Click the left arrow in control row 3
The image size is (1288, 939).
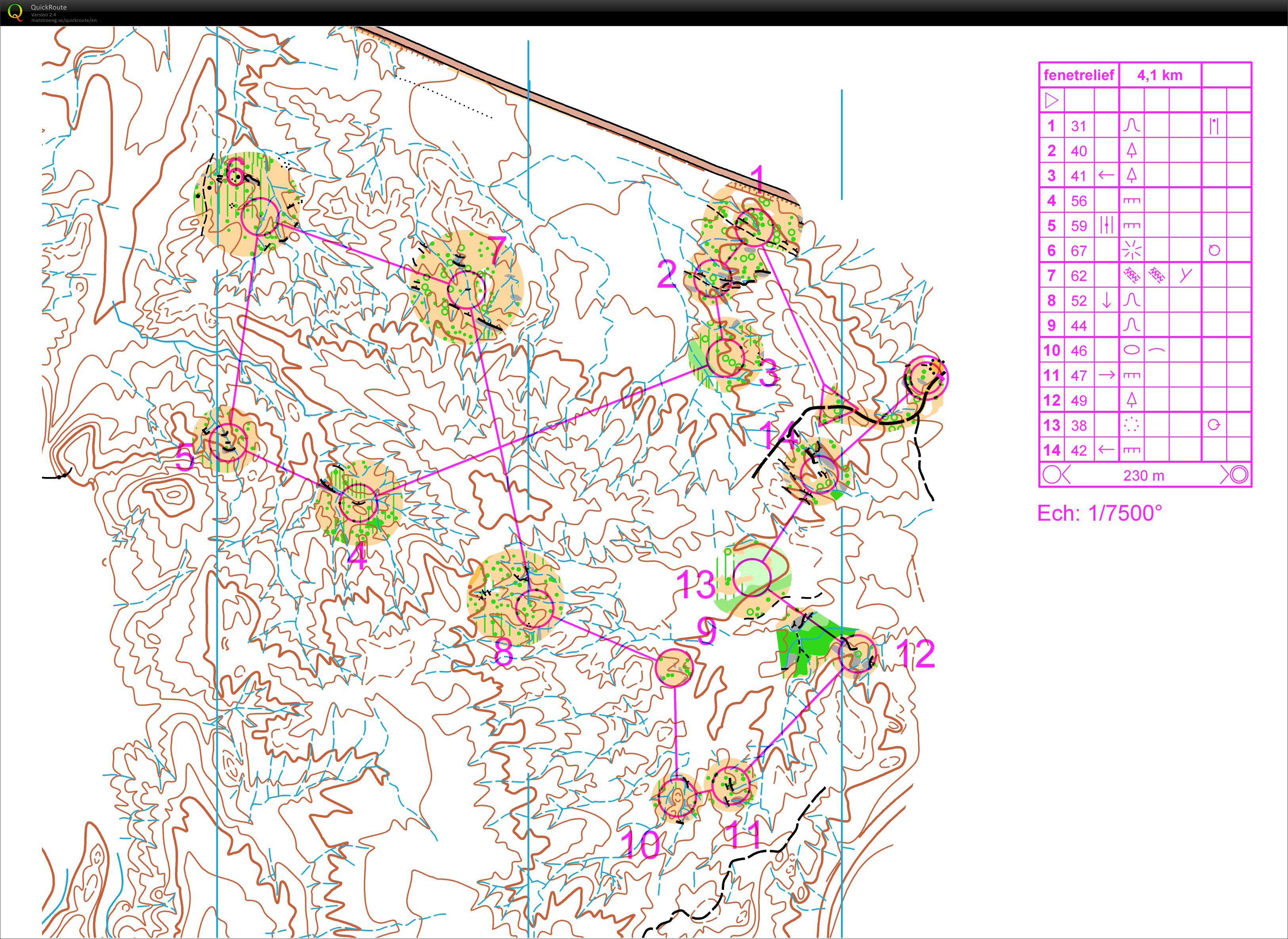click(1106, 176)
